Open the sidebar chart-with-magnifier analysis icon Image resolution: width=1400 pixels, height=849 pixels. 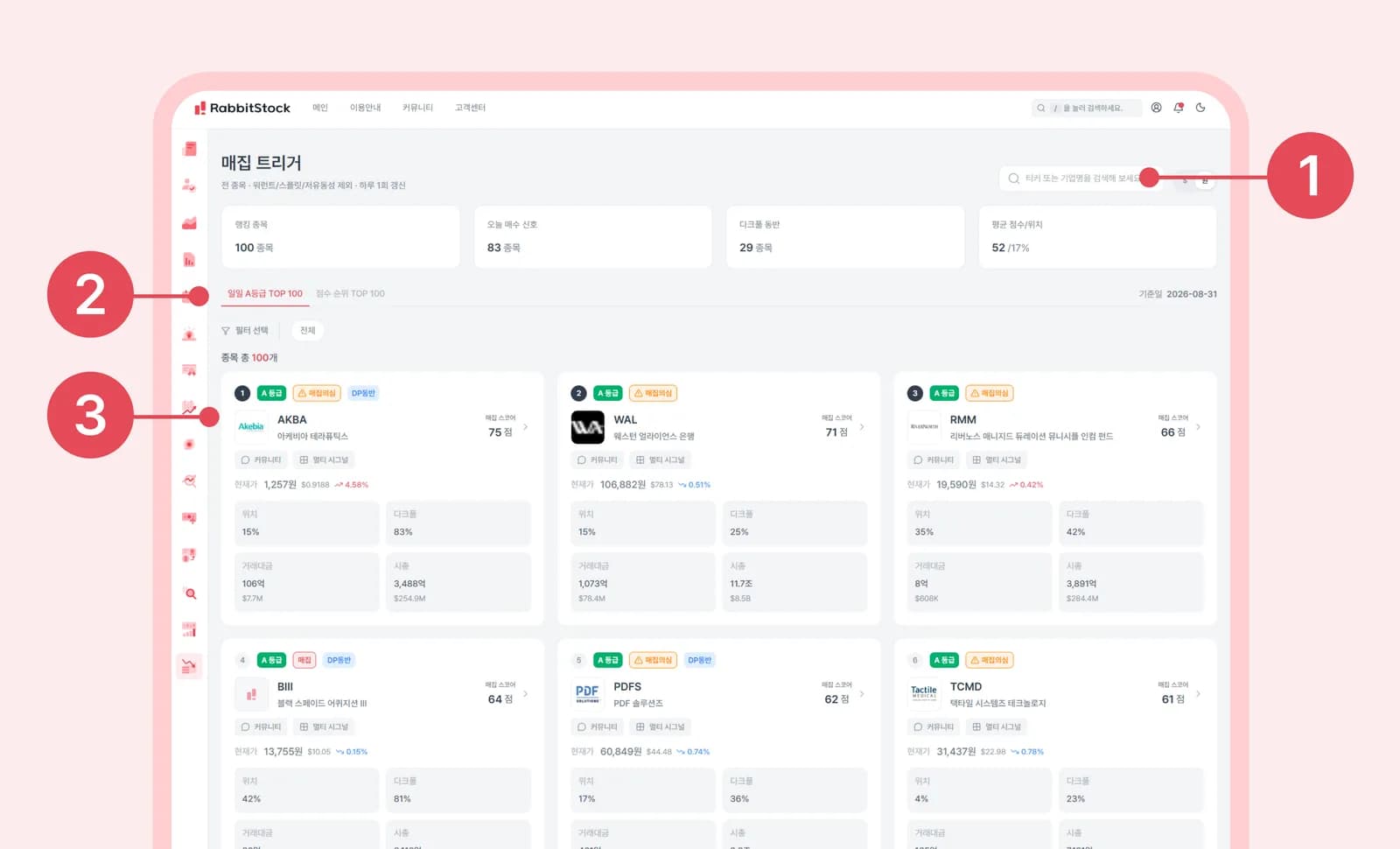click(189, 481)
